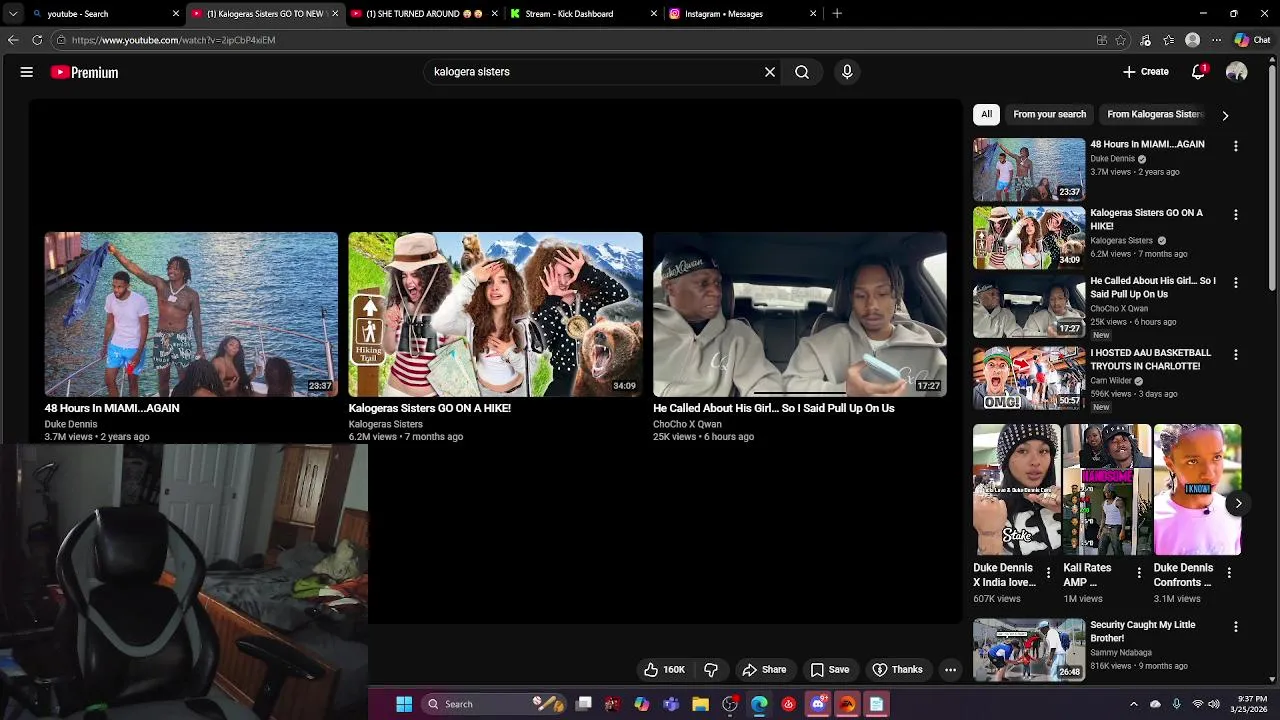
Task: Open options for Kali Rates AMP short
Action: 1139,573
